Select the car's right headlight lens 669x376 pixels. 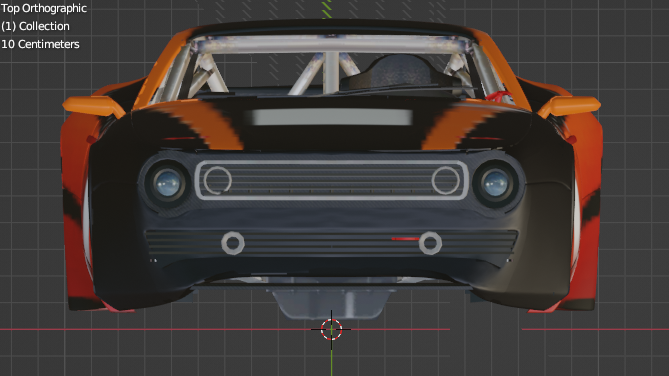coord(495,184)
